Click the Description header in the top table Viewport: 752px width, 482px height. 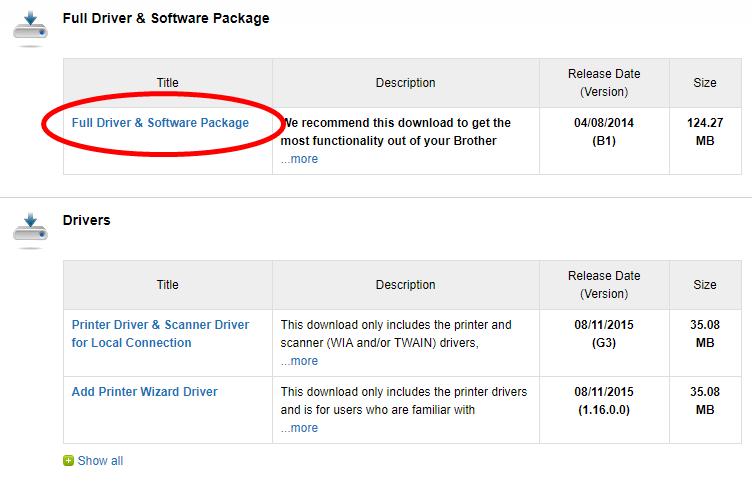coord(406,83)
